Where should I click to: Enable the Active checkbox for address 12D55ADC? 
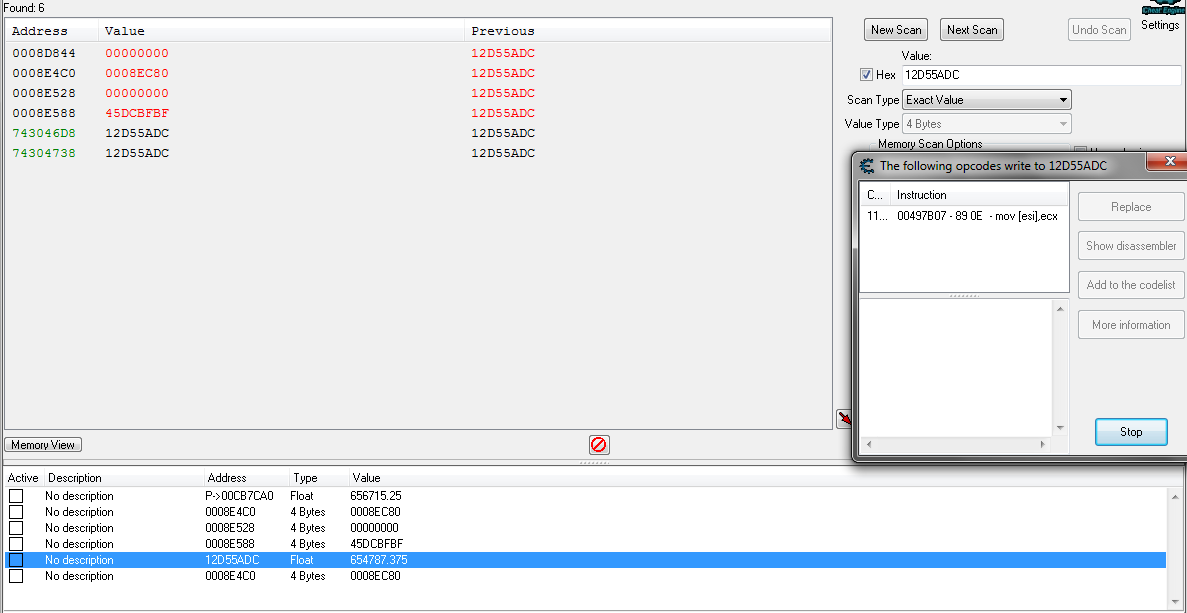[16, 560]
